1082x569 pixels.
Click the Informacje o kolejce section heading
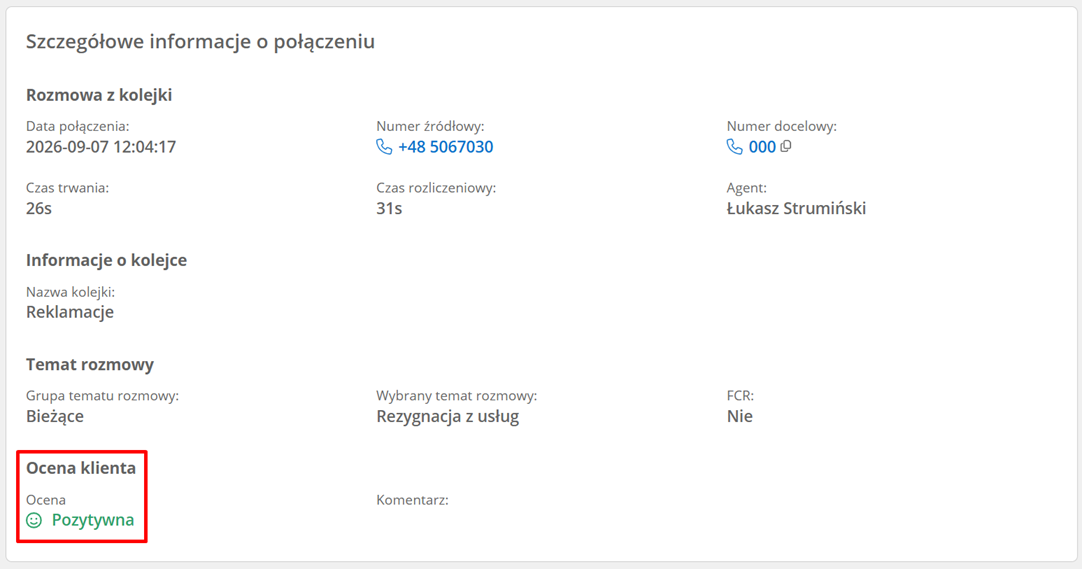(x=106, y=260)
